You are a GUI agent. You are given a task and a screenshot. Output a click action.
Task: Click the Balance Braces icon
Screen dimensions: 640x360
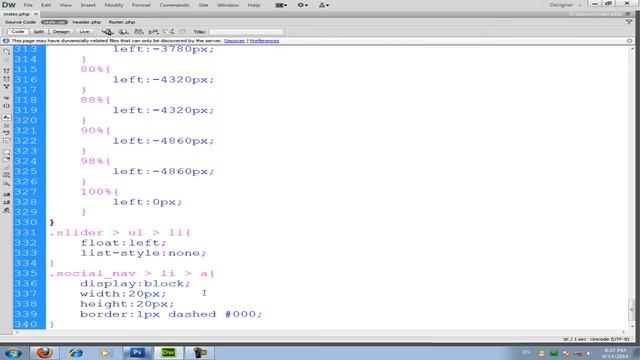[x=6, y=106]
